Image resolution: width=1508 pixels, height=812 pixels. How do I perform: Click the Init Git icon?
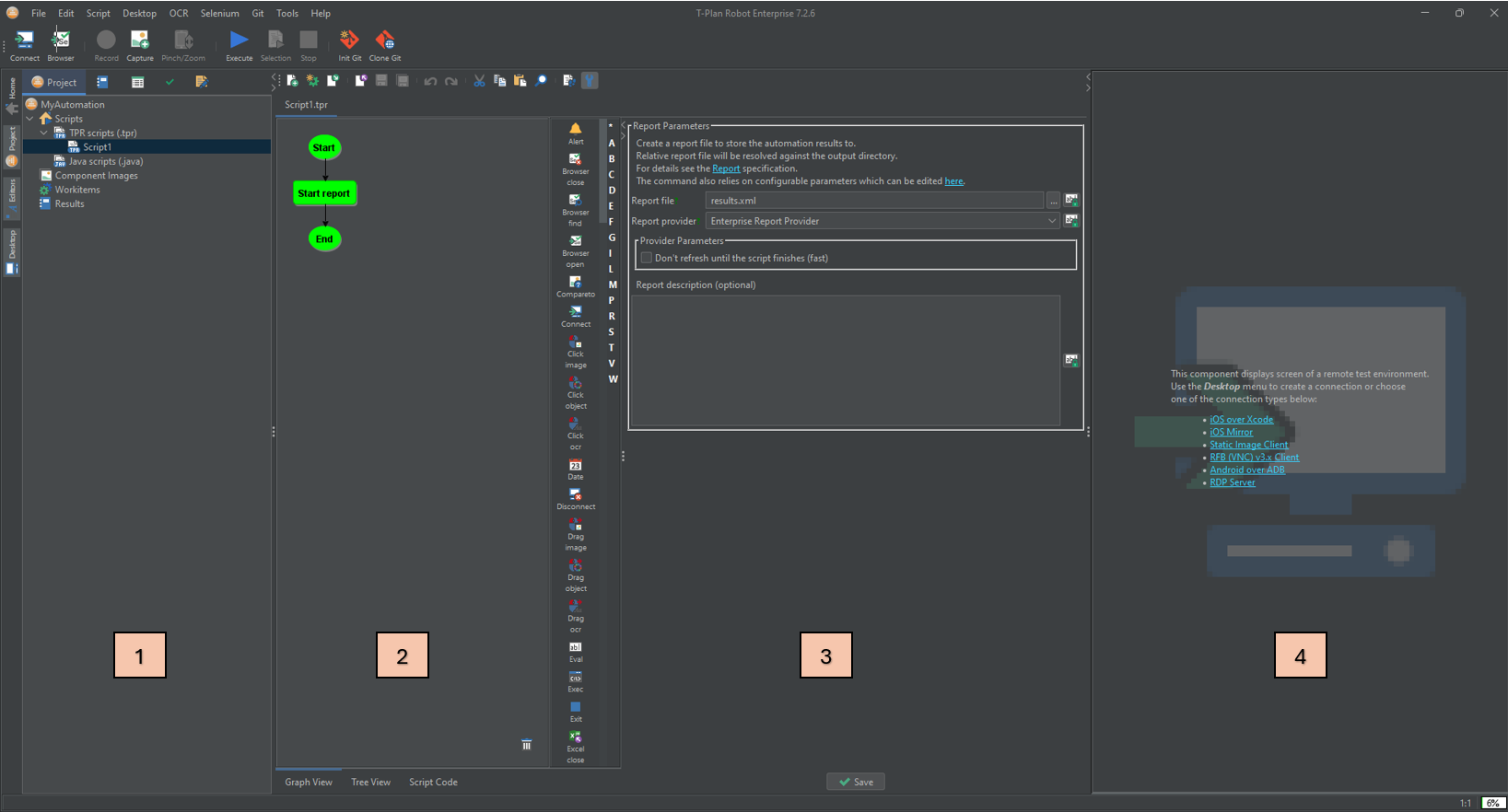[x=349, y=41]
